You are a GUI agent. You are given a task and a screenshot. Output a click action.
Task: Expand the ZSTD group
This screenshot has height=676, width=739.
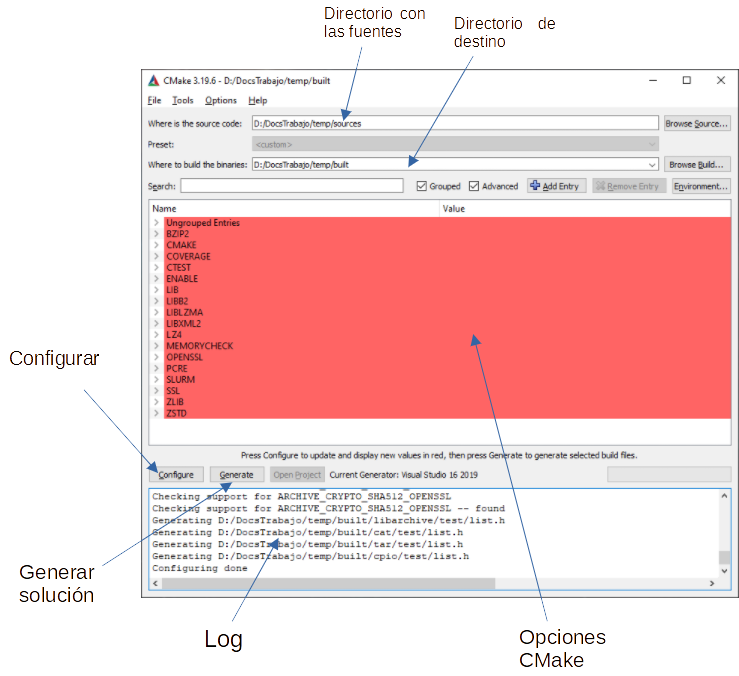(156, 413)
